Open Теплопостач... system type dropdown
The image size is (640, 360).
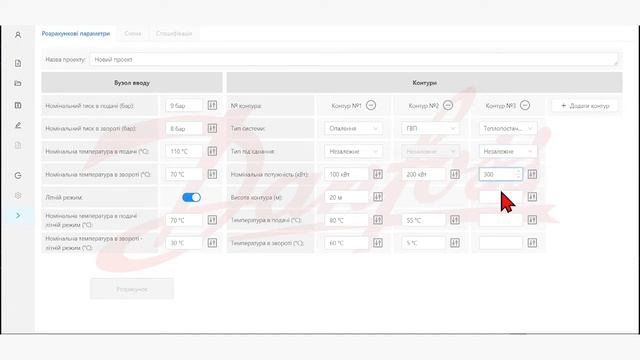pyautogui.click(x=508, y=129)
